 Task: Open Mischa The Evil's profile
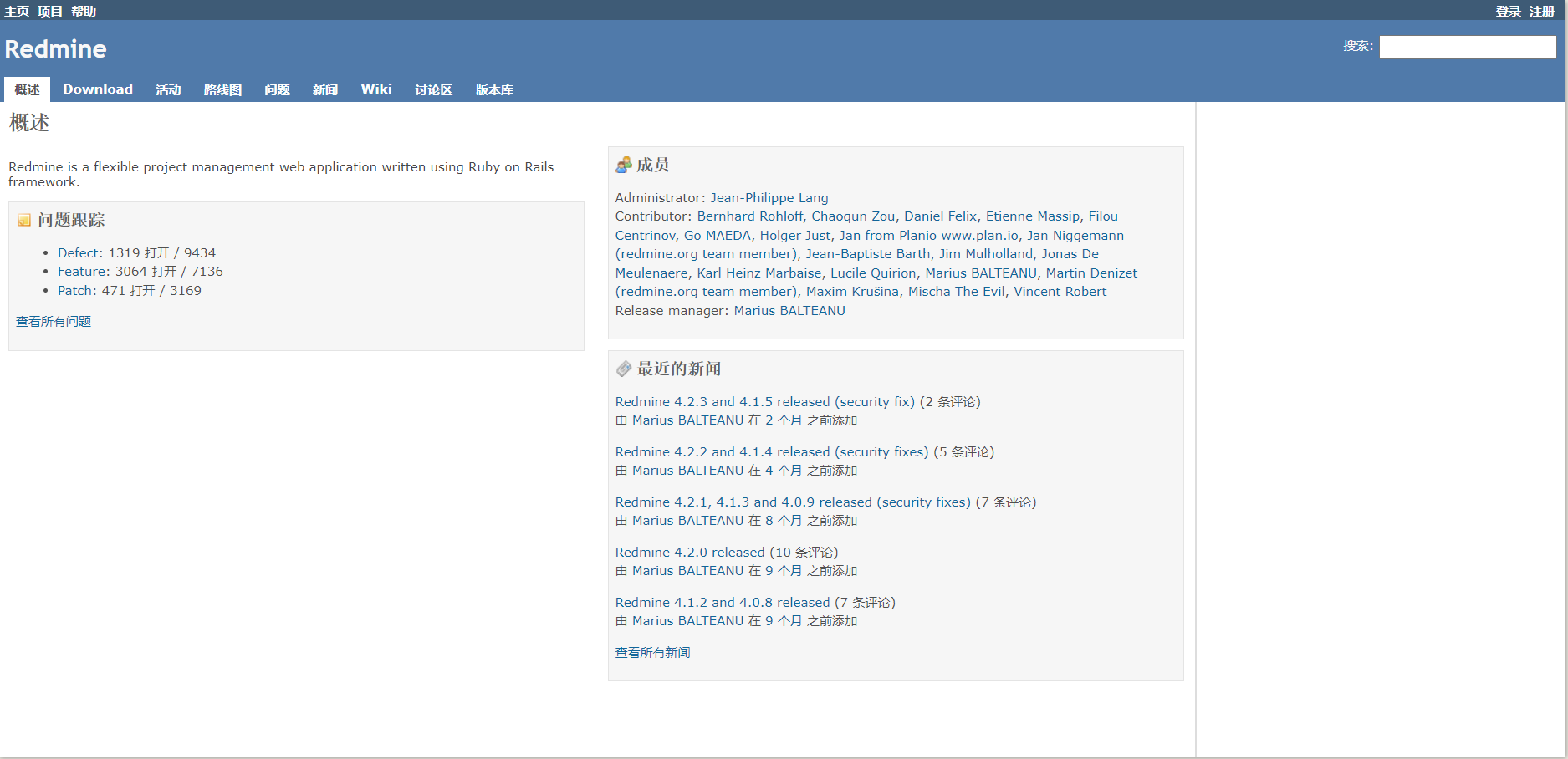click(x=957, y=291)
